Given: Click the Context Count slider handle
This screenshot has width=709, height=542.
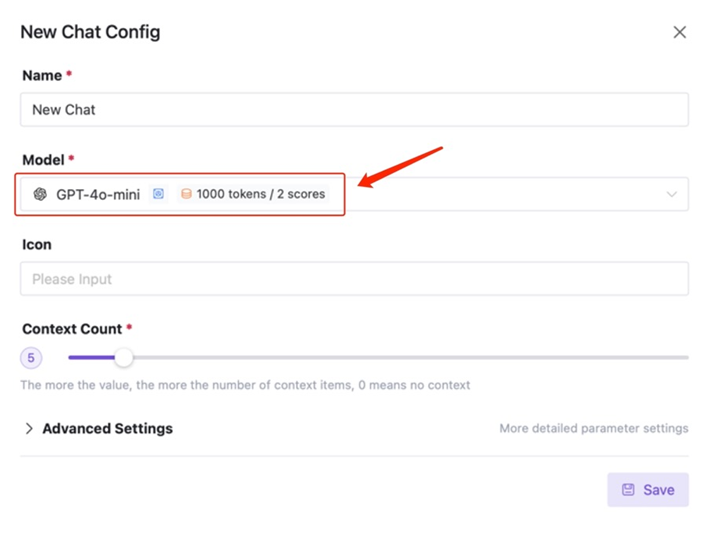Looking at the screenshot, I should tap(123, 358).
